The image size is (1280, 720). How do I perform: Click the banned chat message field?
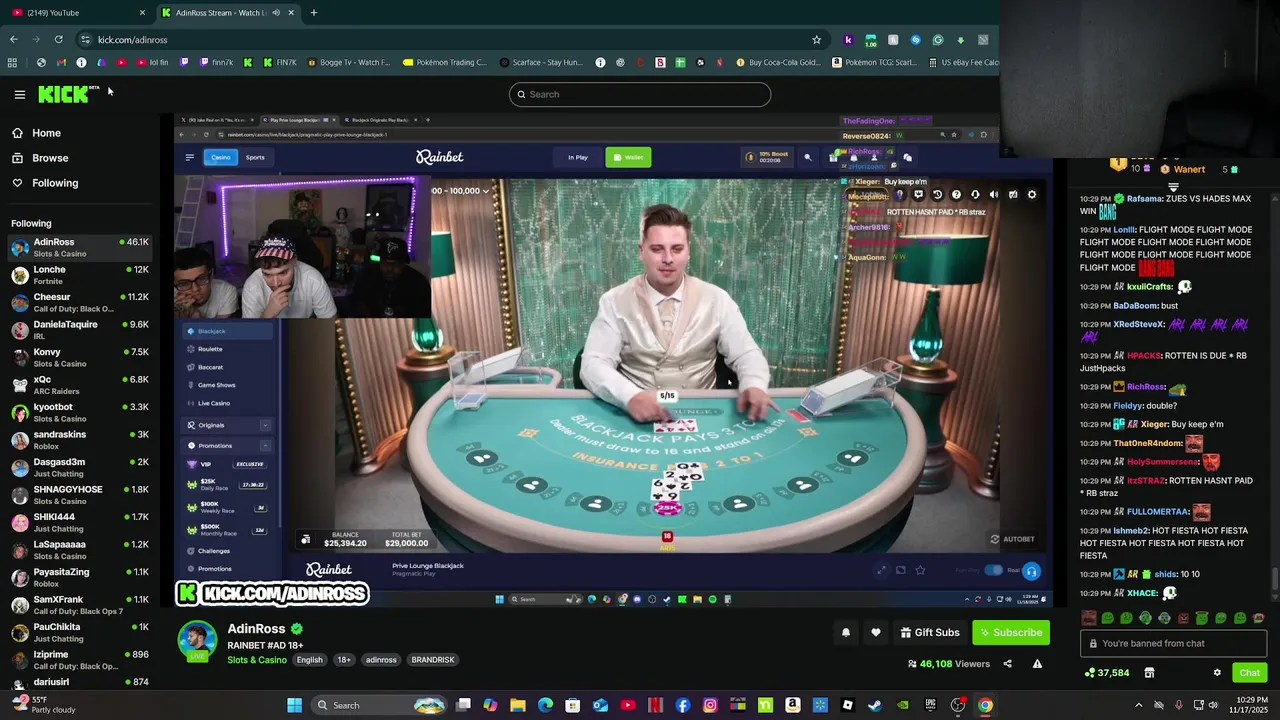coord(1173,643)
